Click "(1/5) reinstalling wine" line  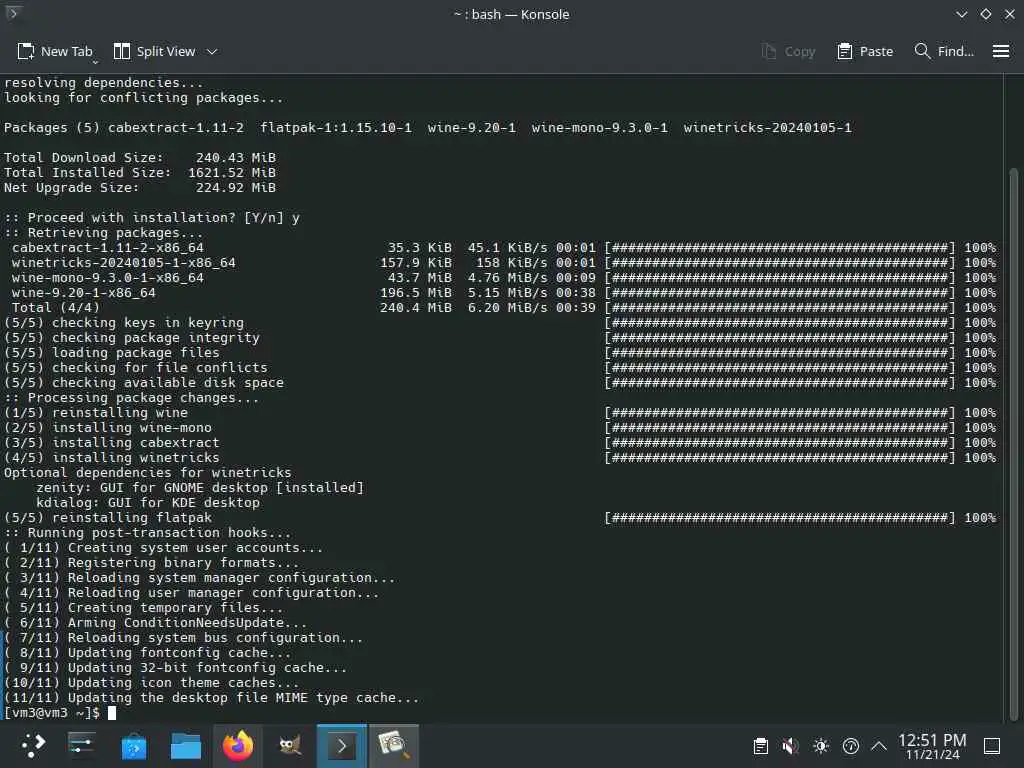pyautogui.click(x=96, y=413)
